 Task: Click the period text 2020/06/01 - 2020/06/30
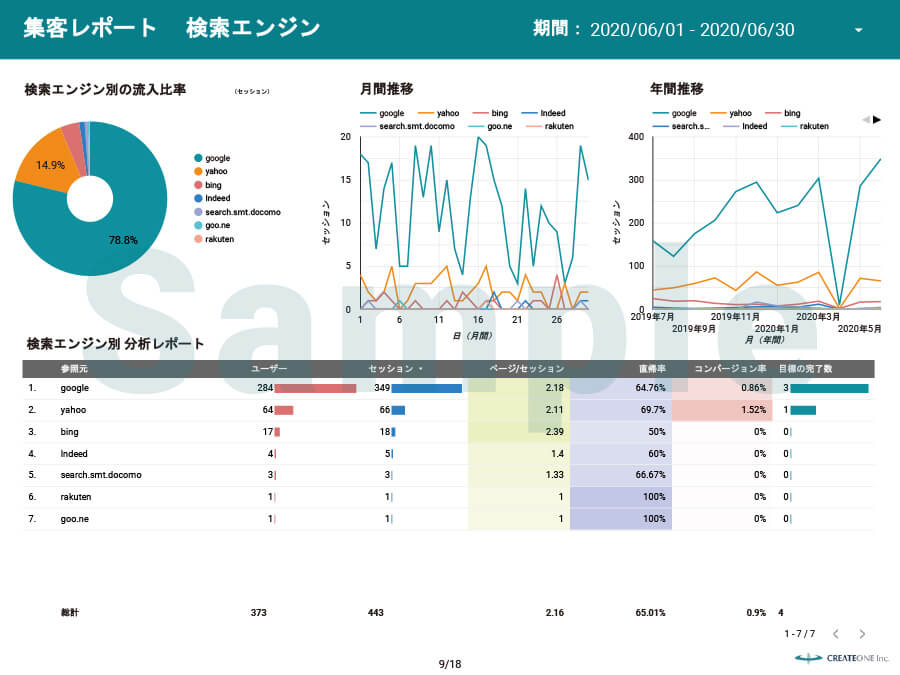[x=692, y=30]
